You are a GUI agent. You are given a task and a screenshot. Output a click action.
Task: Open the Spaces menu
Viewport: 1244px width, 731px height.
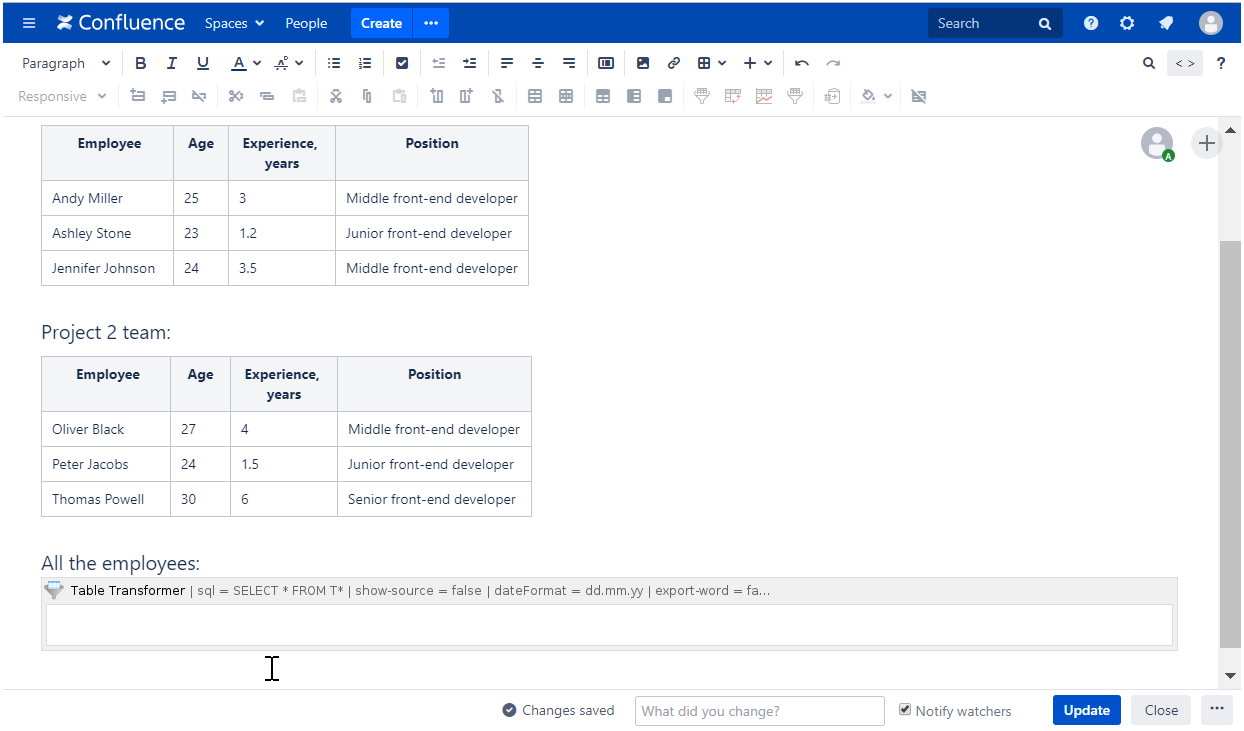[x=234, y=23]
